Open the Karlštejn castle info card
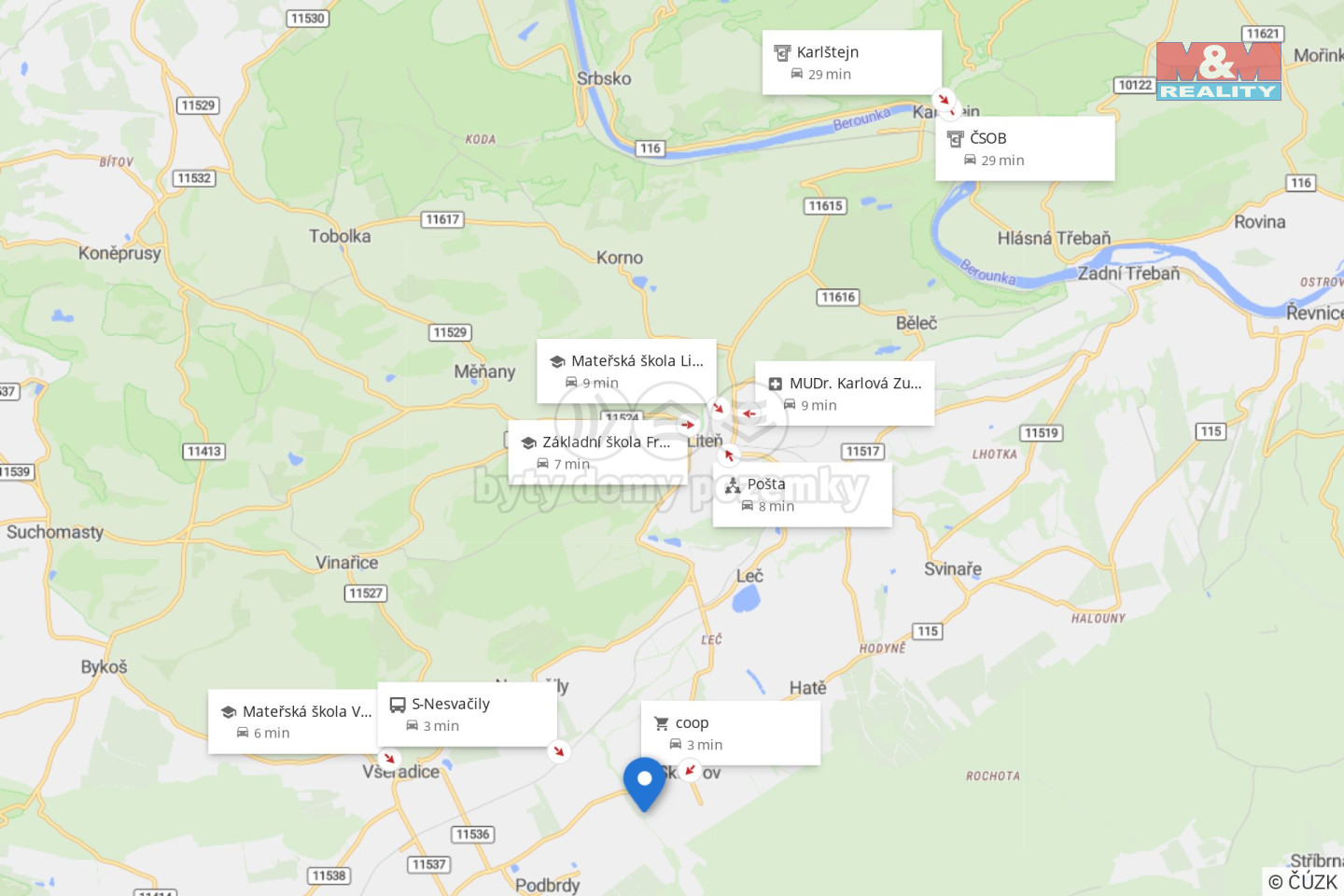 (851, 63)
